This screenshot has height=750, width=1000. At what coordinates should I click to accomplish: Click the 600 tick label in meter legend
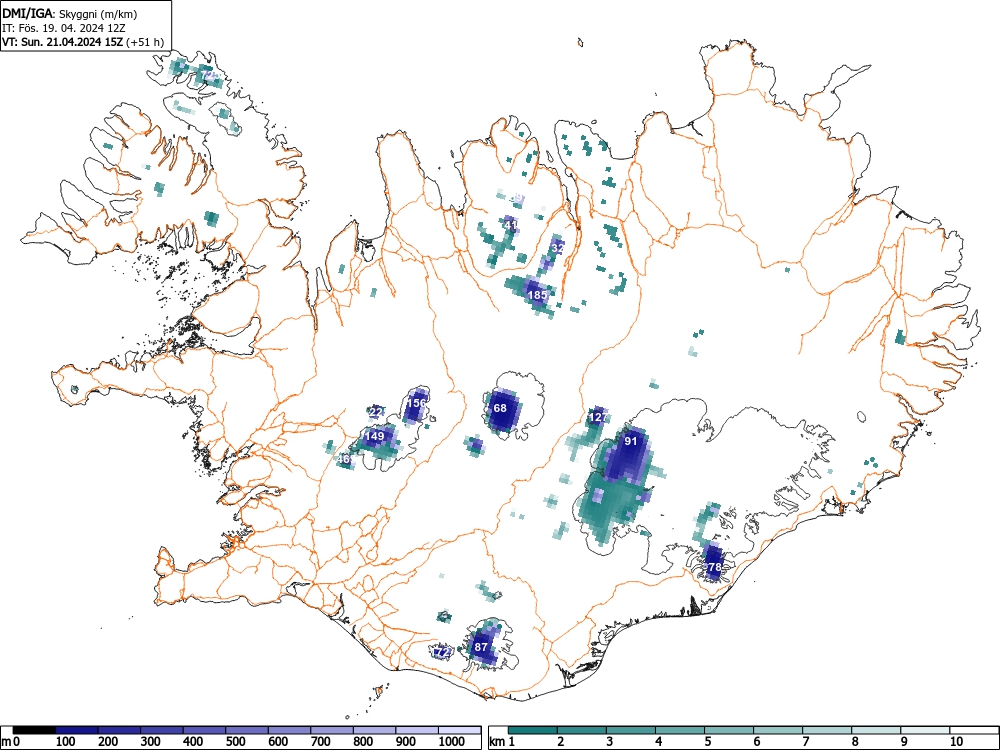(277, 742)
